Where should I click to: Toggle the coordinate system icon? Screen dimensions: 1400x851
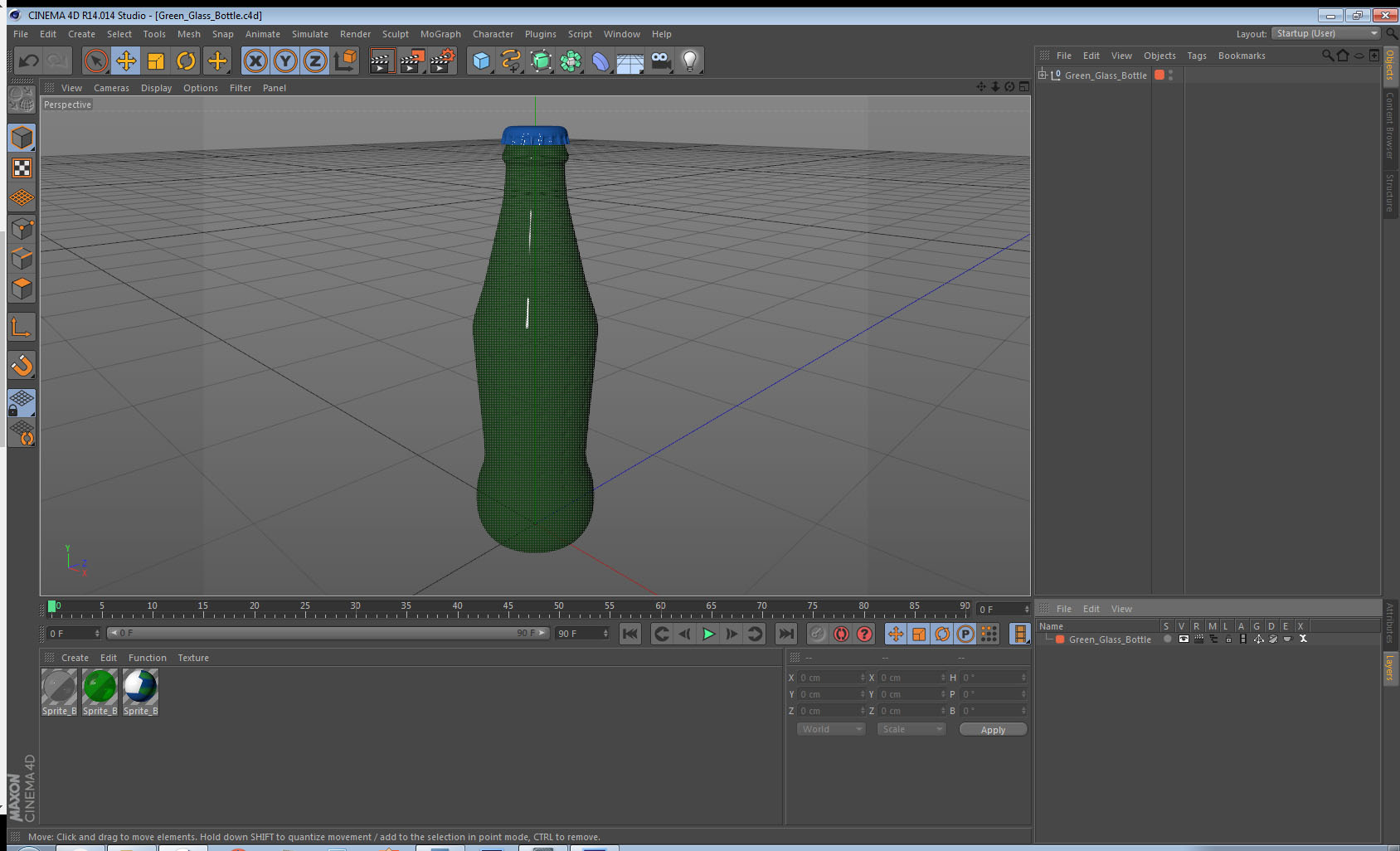[345, 61]
